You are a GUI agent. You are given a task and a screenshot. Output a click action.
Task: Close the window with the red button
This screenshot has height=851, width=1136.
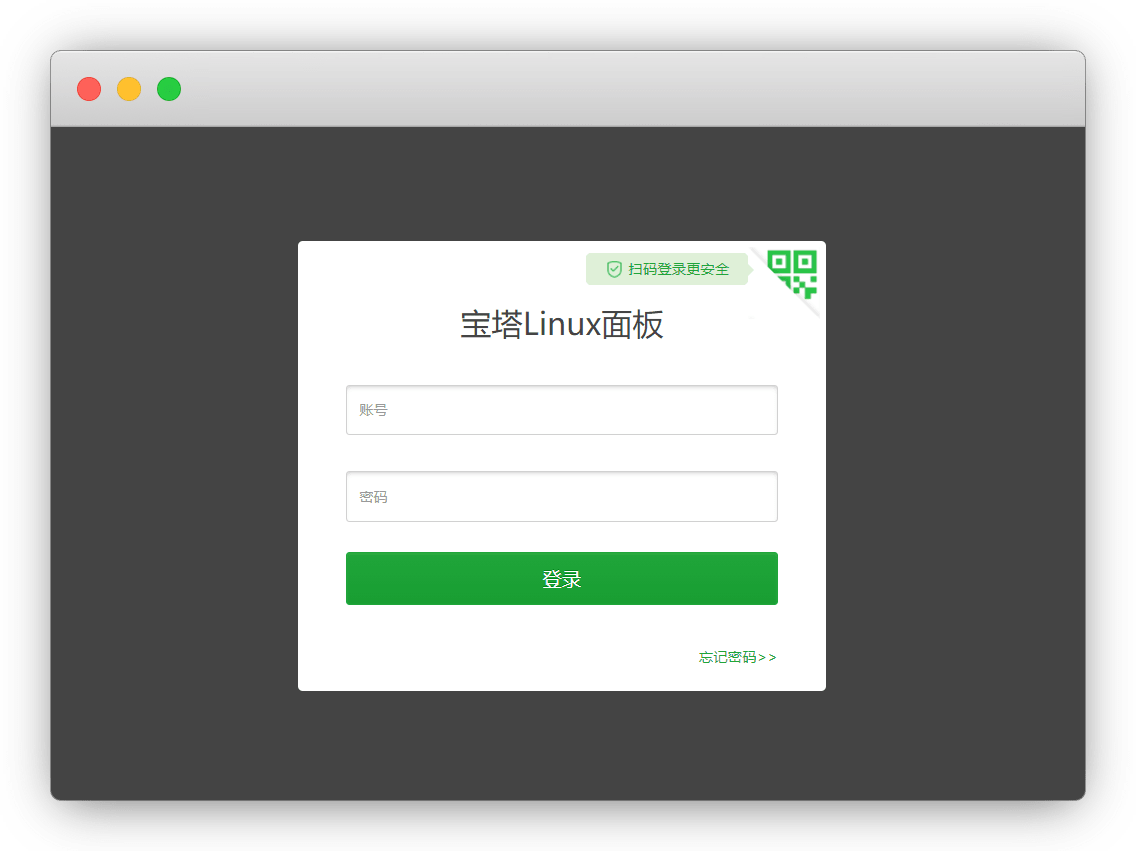(x=89, y=89)
